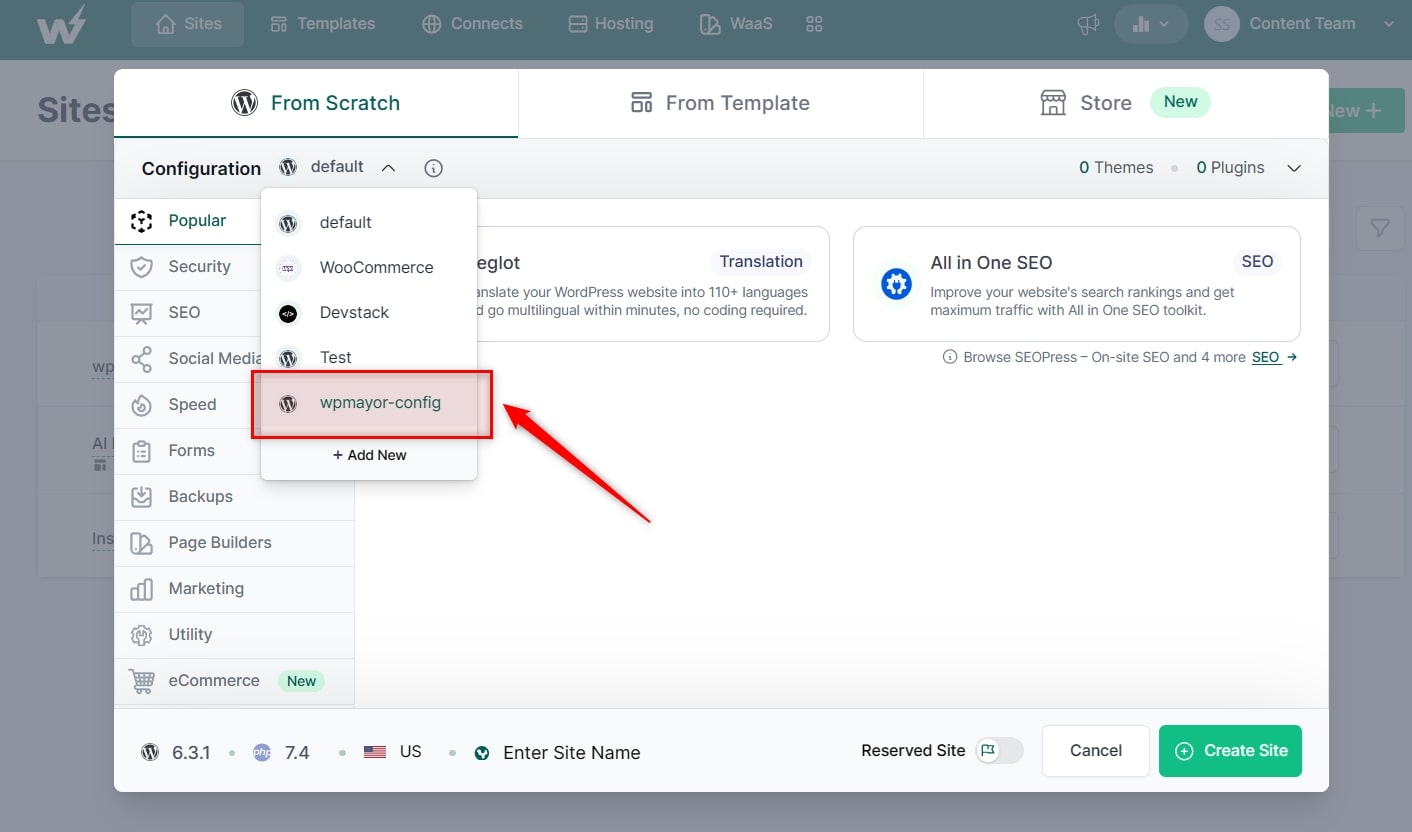
Task: Click the Utility gear icon
Action: point(142,635)
